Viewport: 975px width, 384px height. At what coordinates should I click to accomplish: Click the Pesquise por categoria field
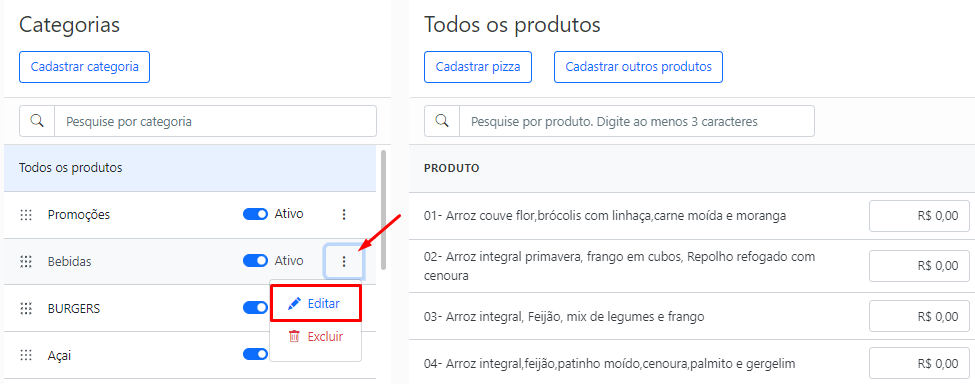[216, 121]
